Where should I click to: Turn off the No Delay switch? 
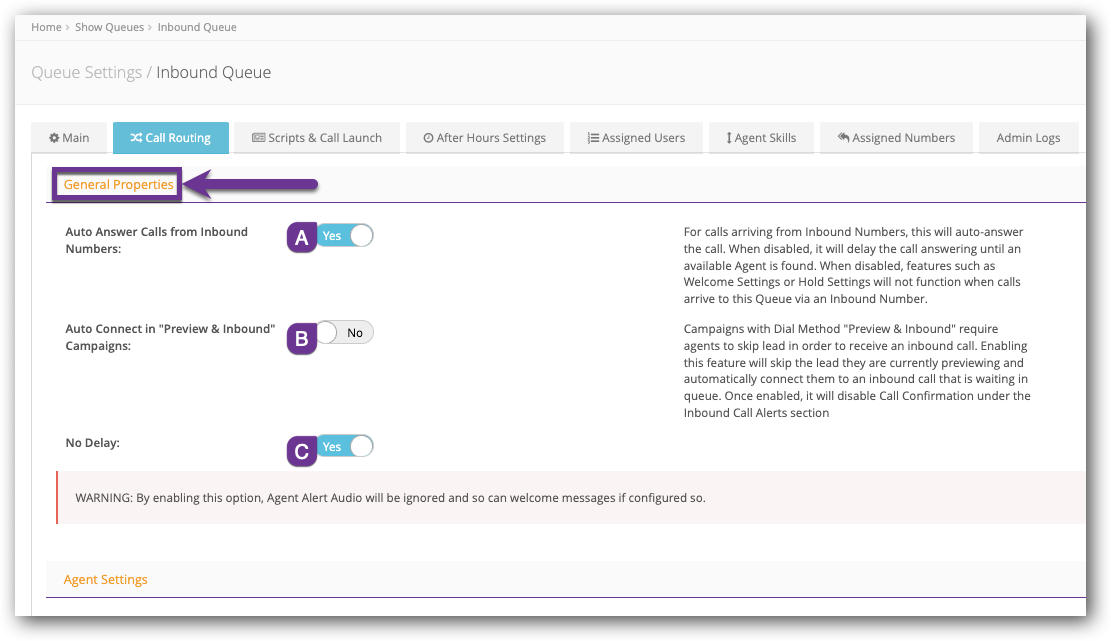pyautogui.click(x=346, y=447)
